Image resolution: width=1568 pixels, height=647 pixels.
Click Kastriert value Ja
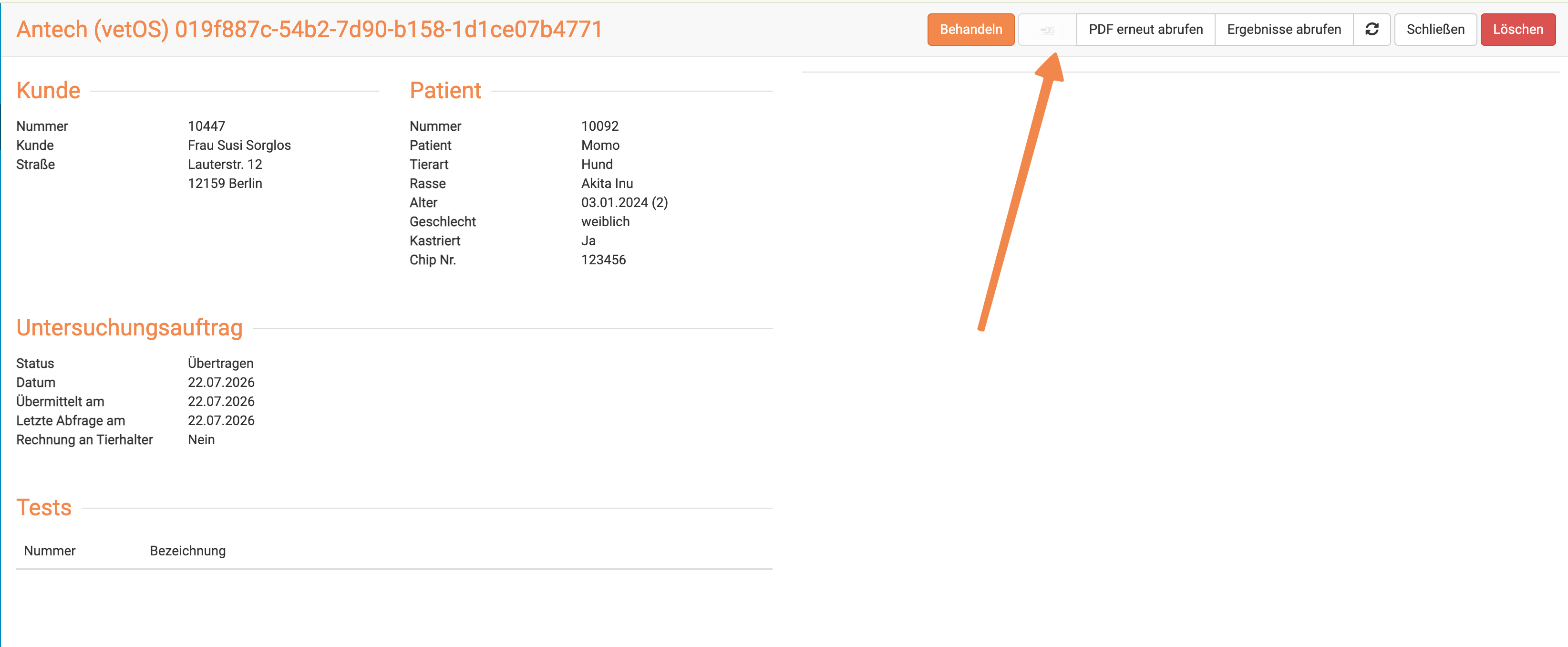588,240
